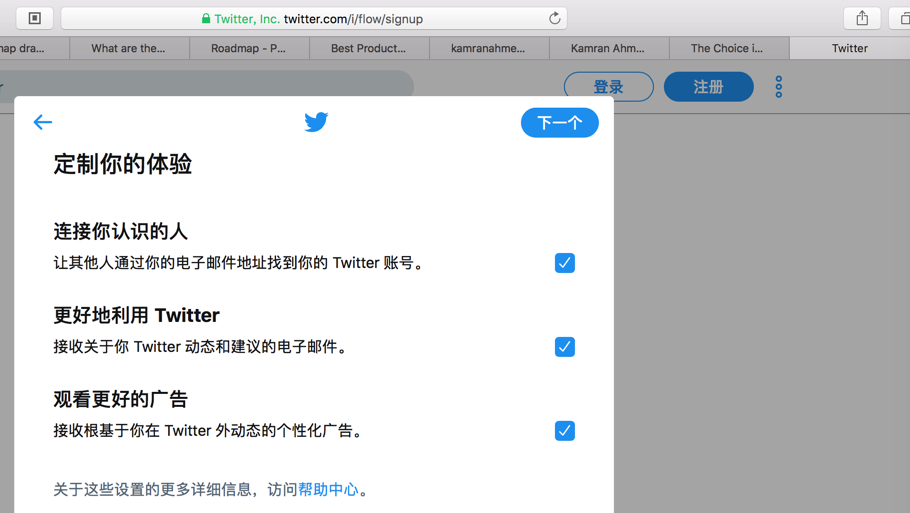Click the 注册 (Sign up) button
The width and height of the screenshot is (910, 513).
point(709,87)
